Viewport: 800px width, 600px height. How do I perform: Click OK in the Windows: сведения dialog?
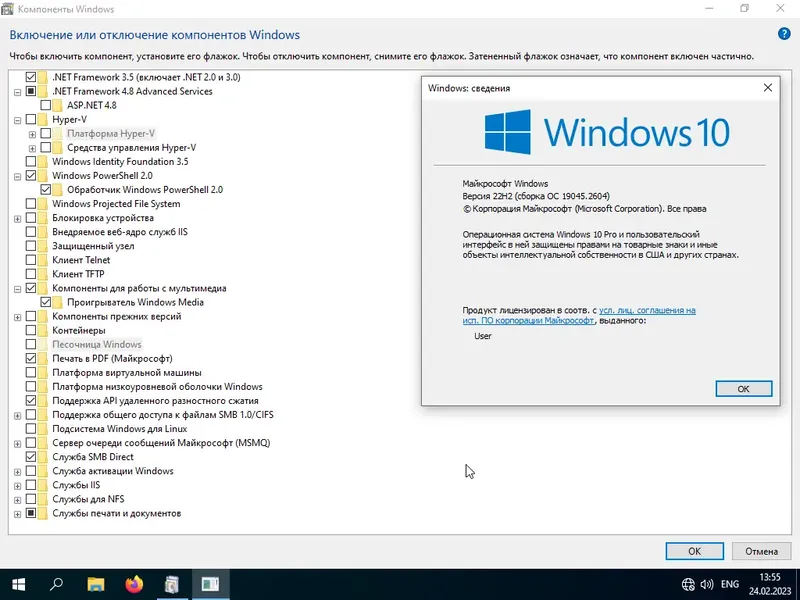tap(743, 389)
